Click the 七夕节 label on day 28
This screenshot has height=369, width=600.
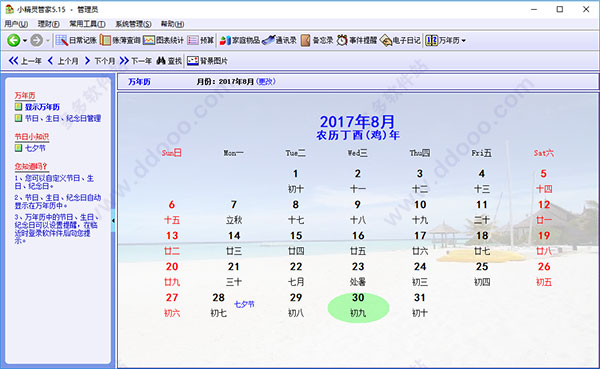pos(244,304)
